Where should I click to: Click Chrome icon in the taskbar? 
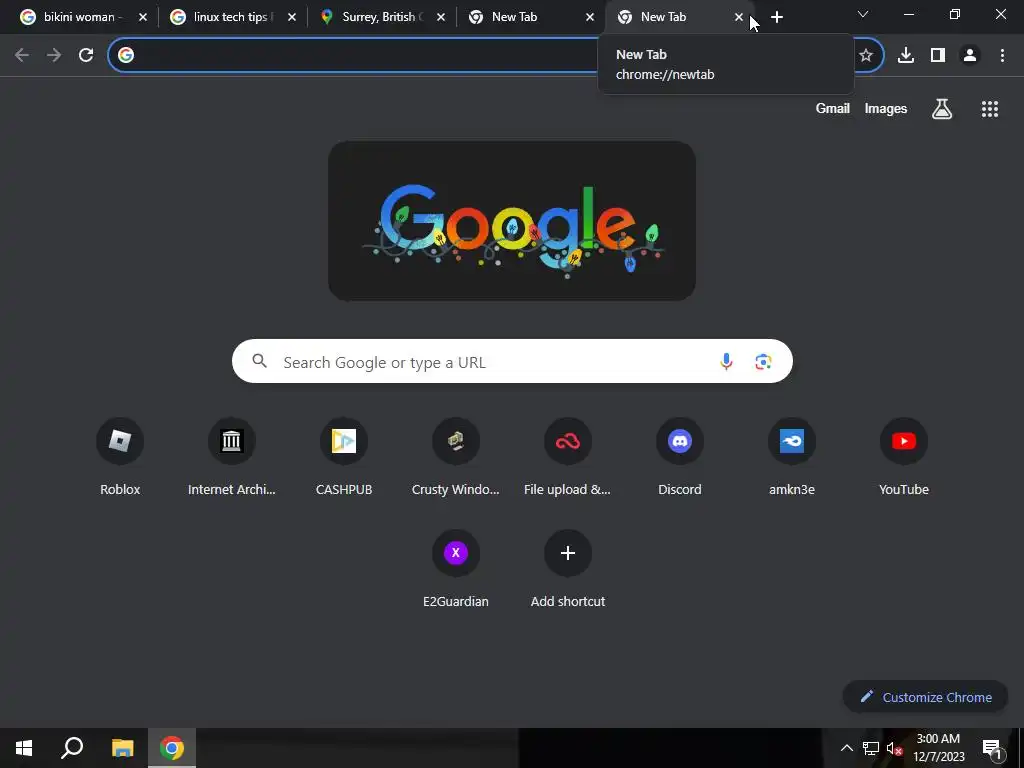point(172,748)
